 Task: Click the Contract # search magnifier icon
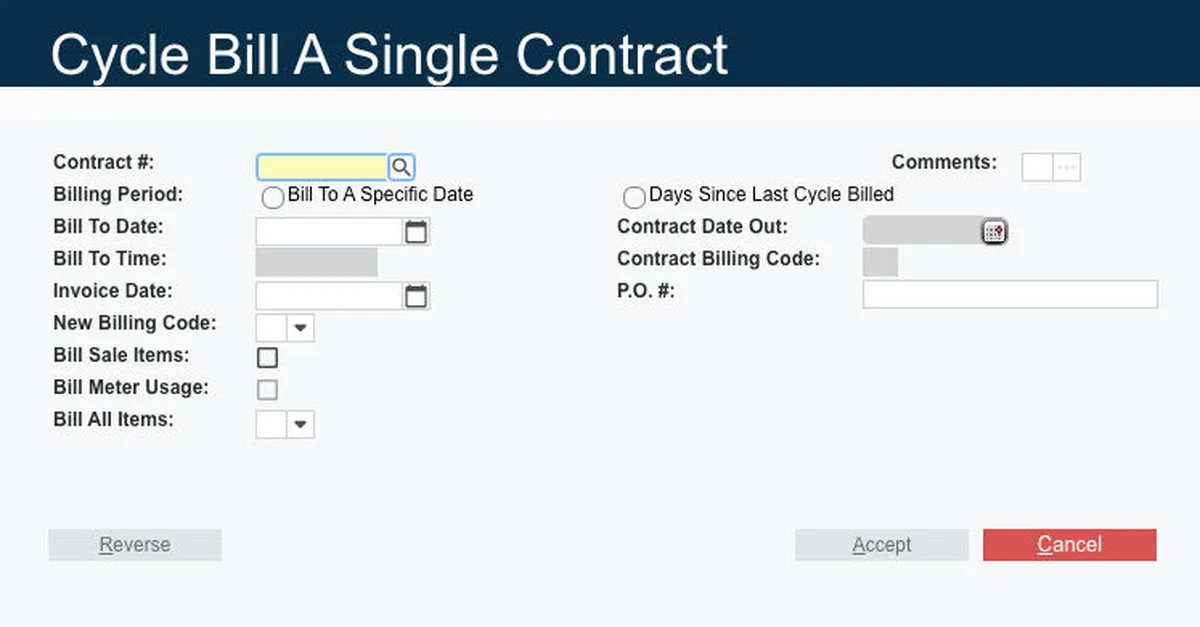pos(401,167)
